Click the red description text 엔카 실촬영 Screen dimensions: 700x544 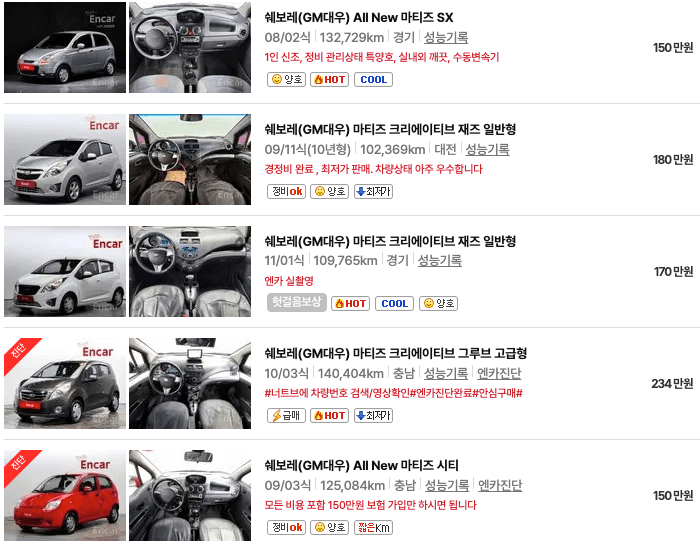pyautogui.click(x=289, y=281)
